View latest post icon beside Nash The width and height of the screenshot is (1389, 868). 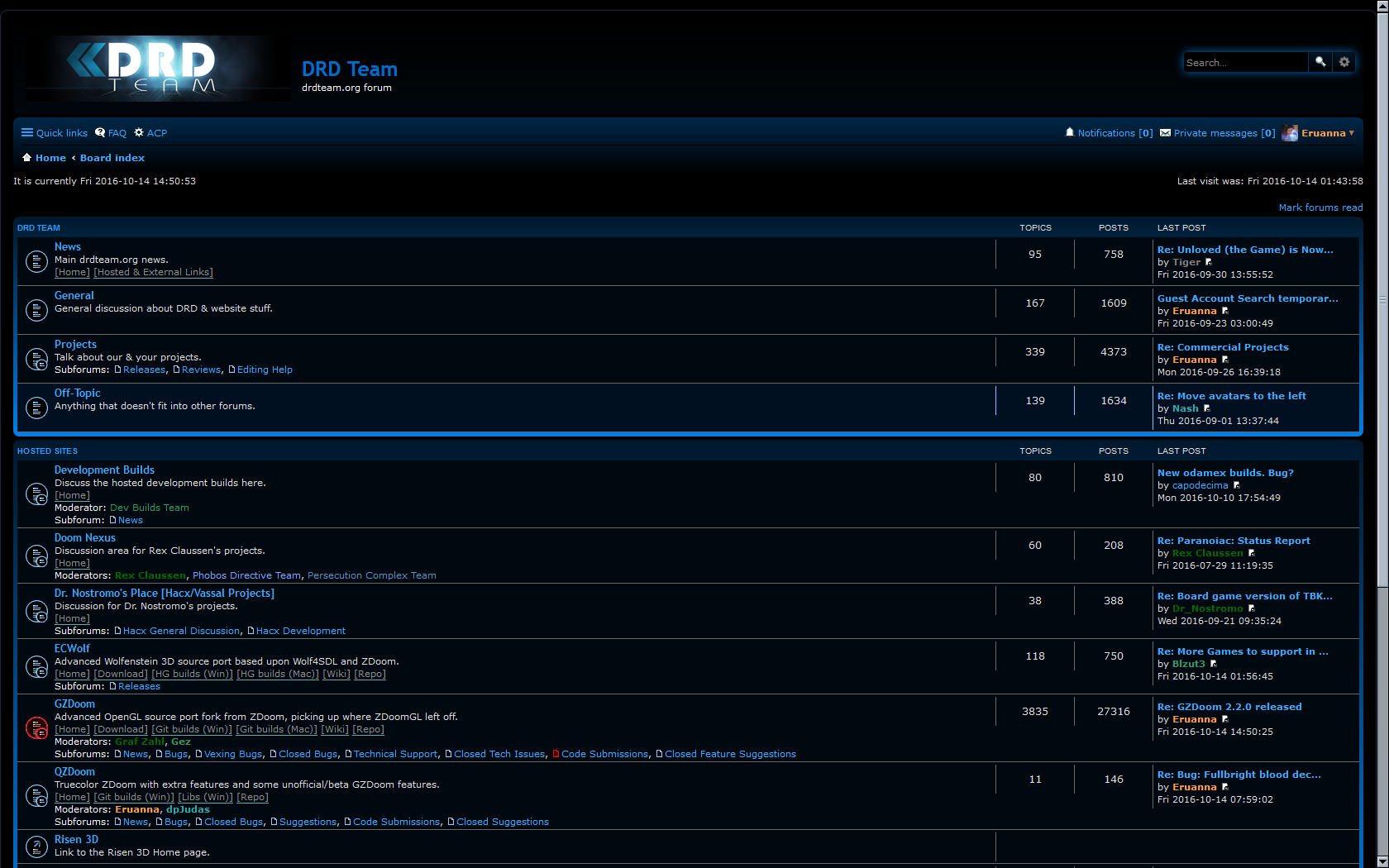[x=1207, y=408]
